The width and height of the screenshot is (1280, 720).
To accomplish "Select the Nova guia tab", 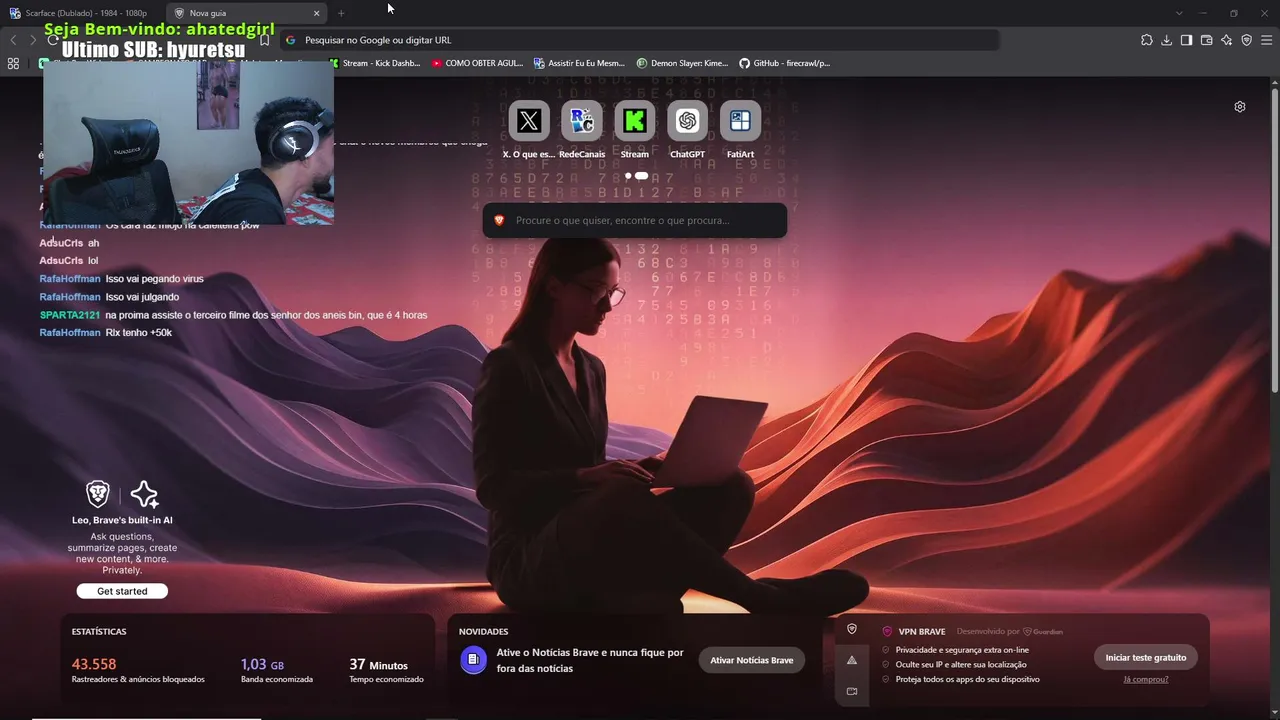I will (246, 13).
